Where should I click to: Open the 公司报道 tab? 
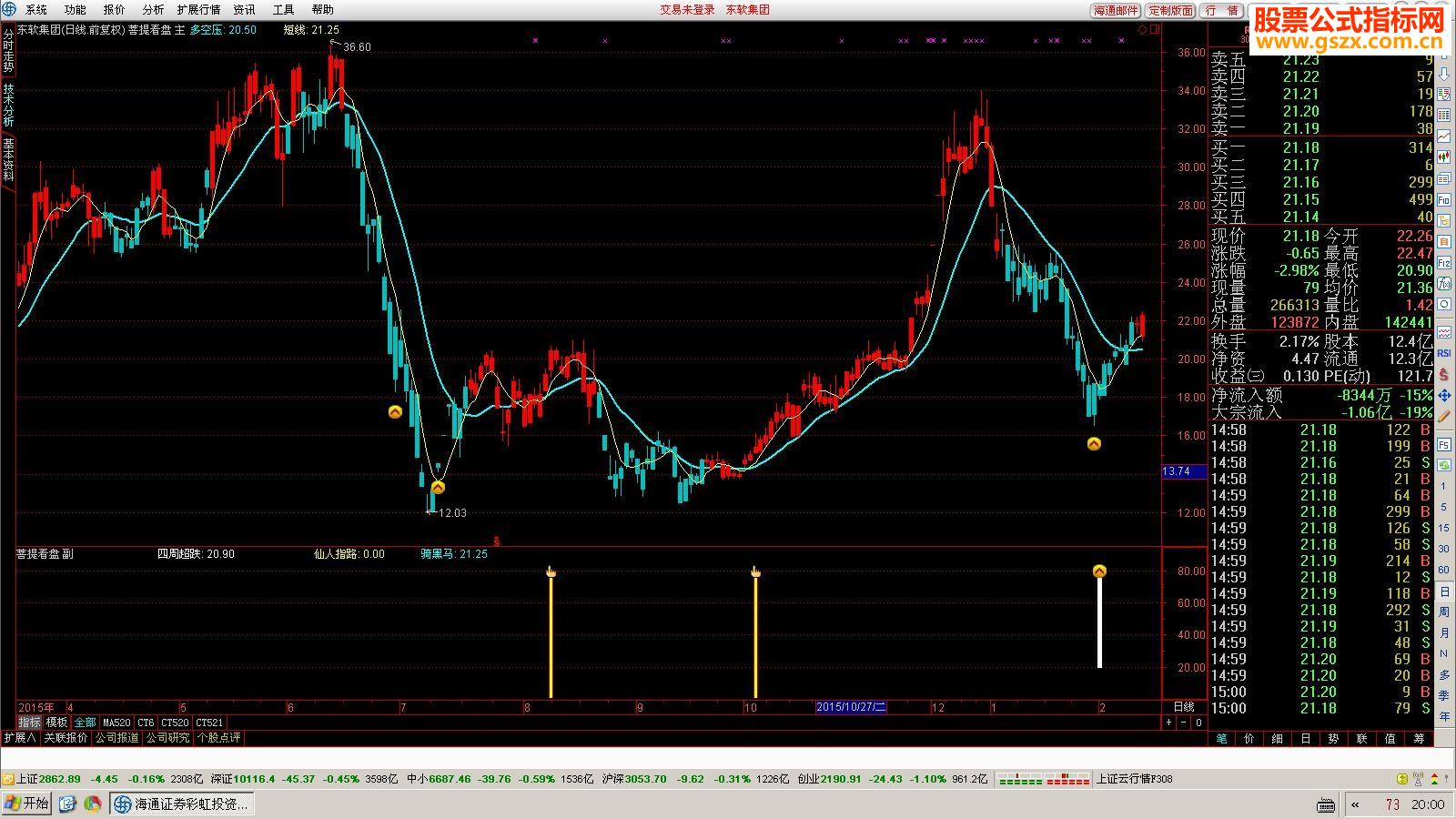117,738
